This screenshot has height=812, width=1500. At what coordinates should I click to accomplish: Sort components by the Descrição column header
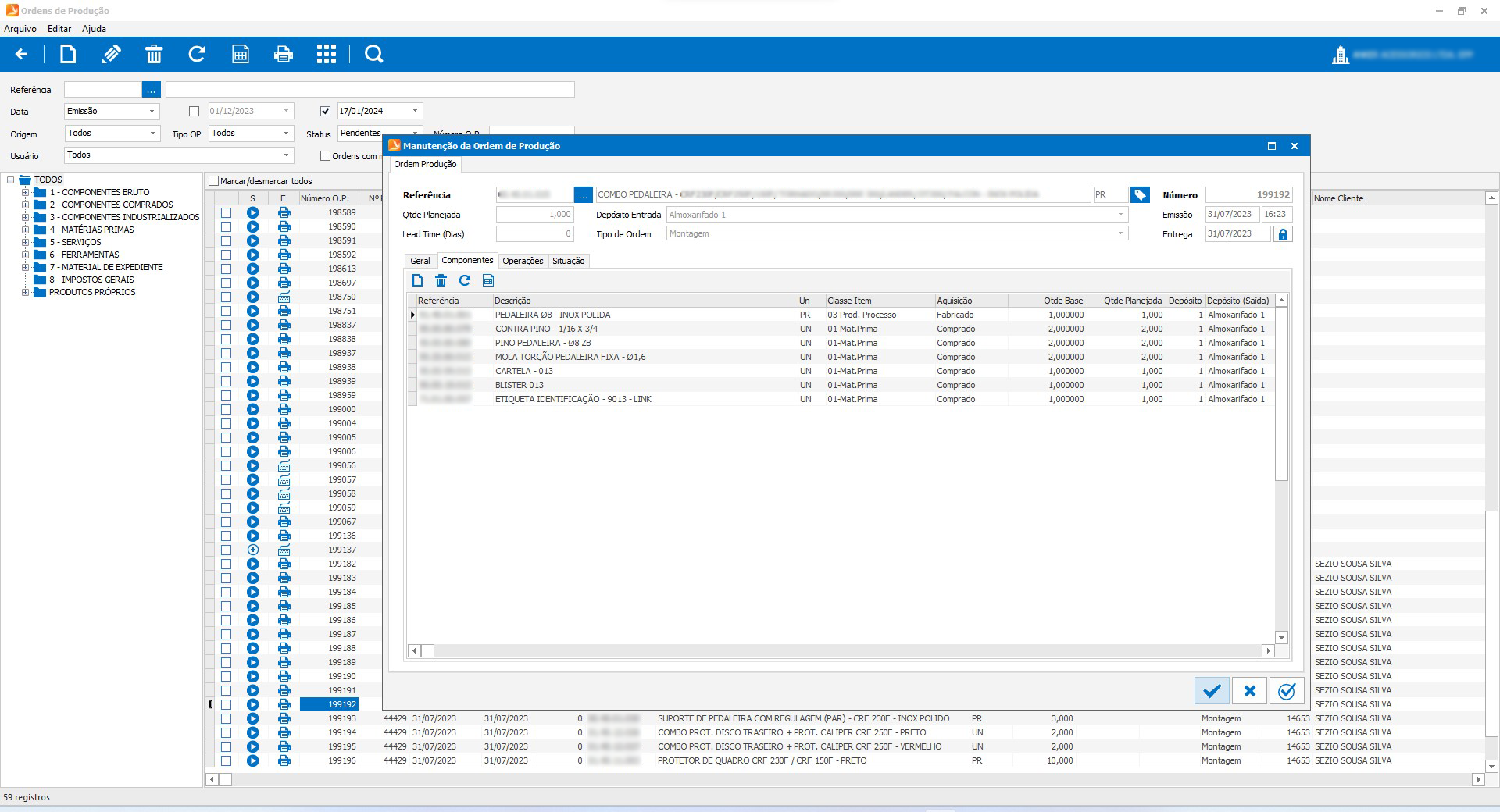coord(644,301)
